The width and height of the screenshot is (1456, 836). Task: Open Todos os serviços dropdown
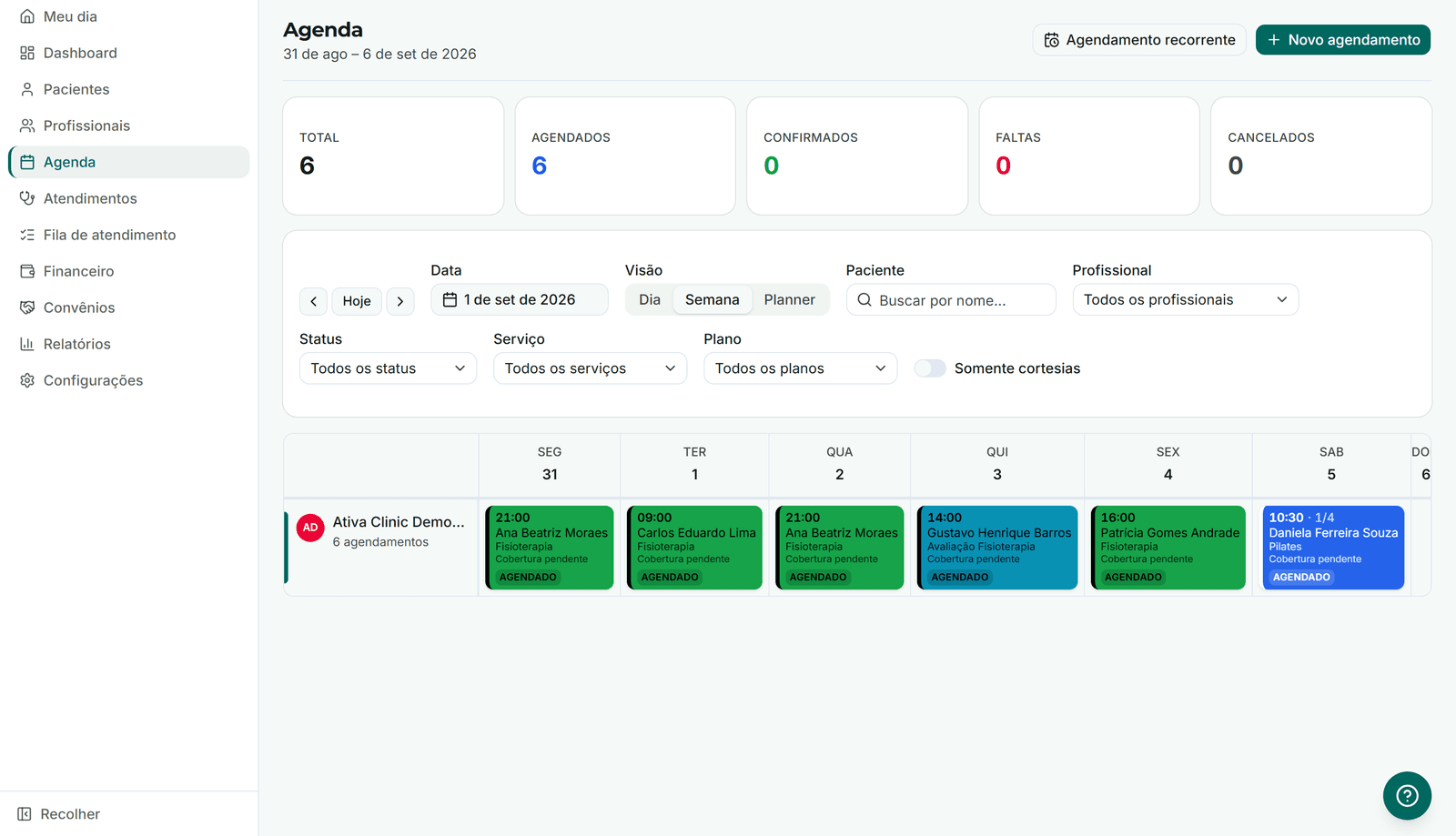click(590, 368)
